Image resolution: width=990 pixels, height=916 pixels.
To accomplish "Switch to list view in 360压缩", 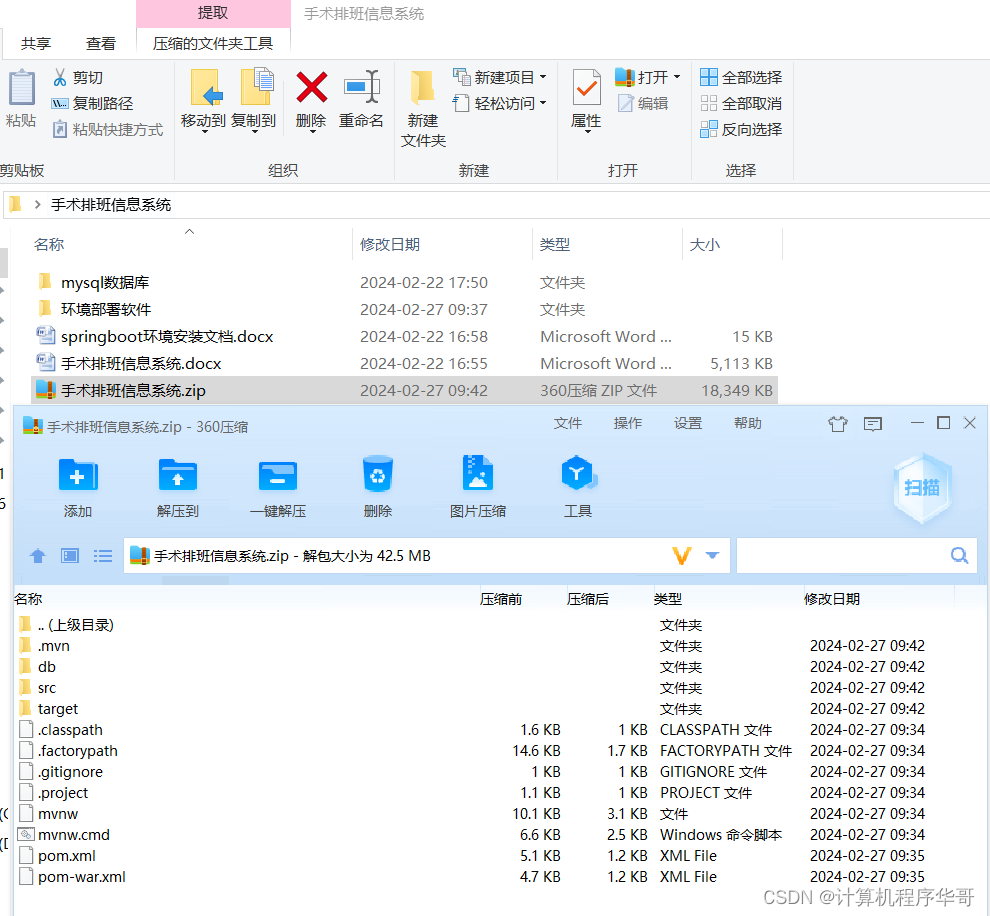I will [103, 555].
